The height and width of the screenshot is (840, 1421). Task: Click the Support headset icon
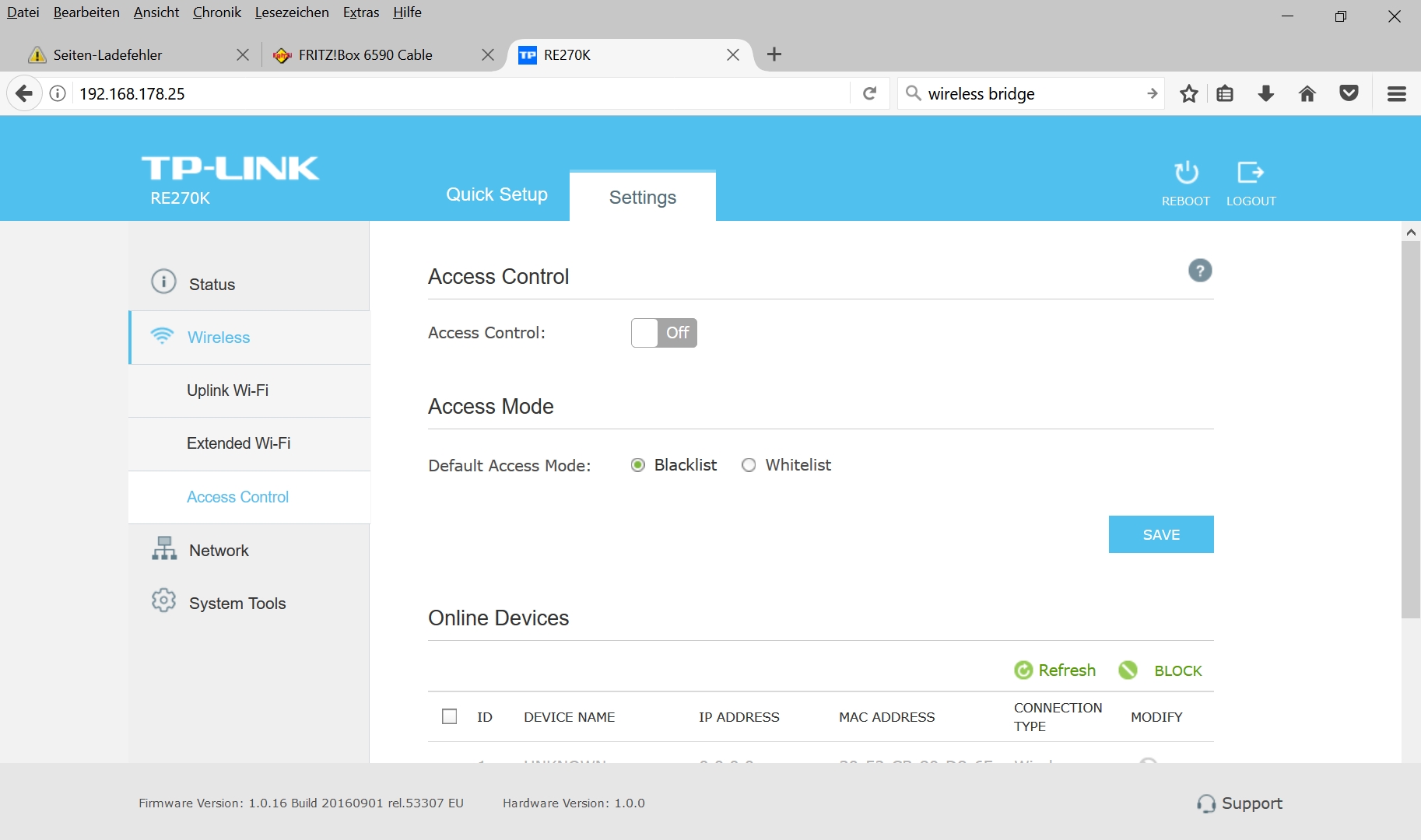[x=1206, y=803]
